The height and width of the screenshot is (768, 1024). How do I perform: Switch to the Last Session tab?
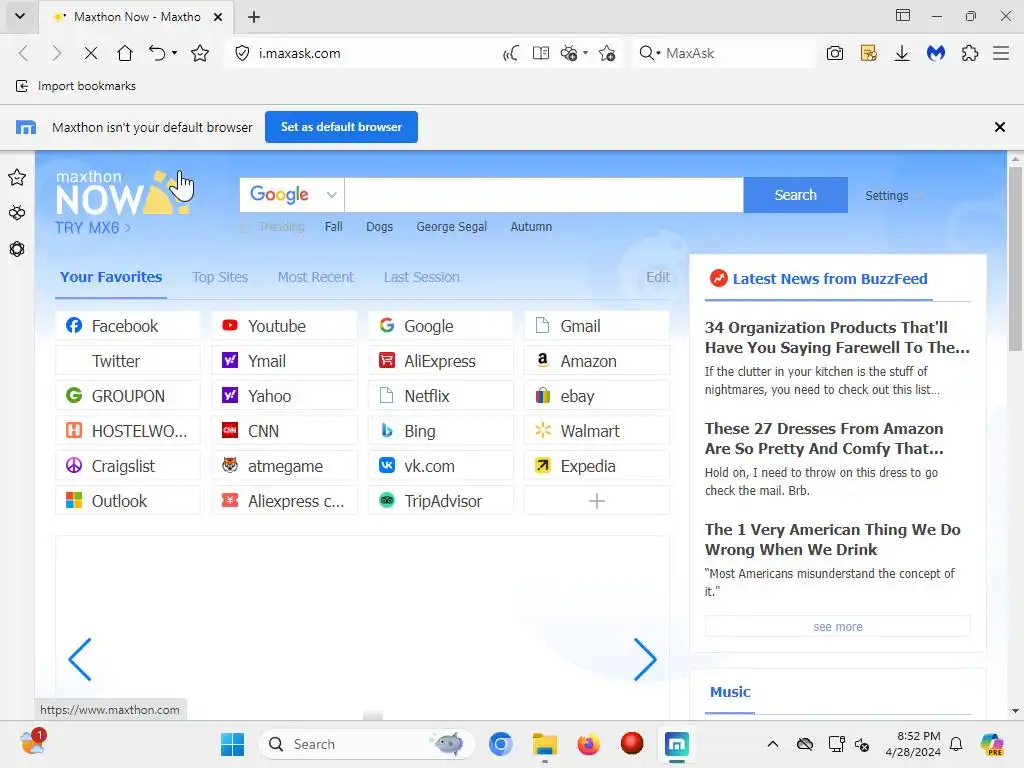pyautogui.click(x=421, y=277)
